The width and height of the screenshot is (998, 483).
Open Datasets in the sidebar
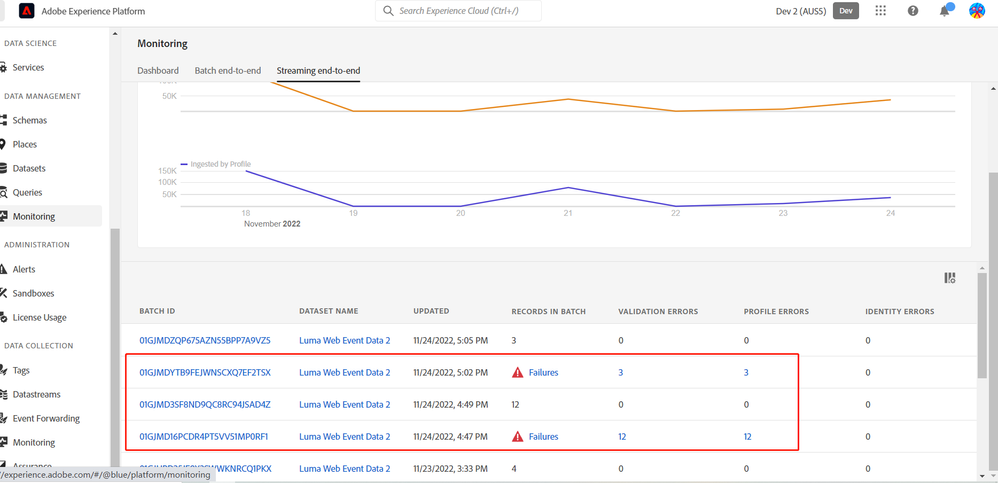29,169
